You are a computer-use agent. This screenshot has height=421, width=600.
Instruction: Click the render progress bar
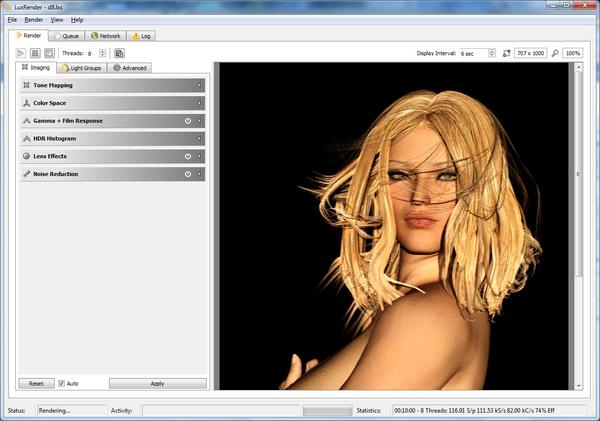[x=328, y=410]
